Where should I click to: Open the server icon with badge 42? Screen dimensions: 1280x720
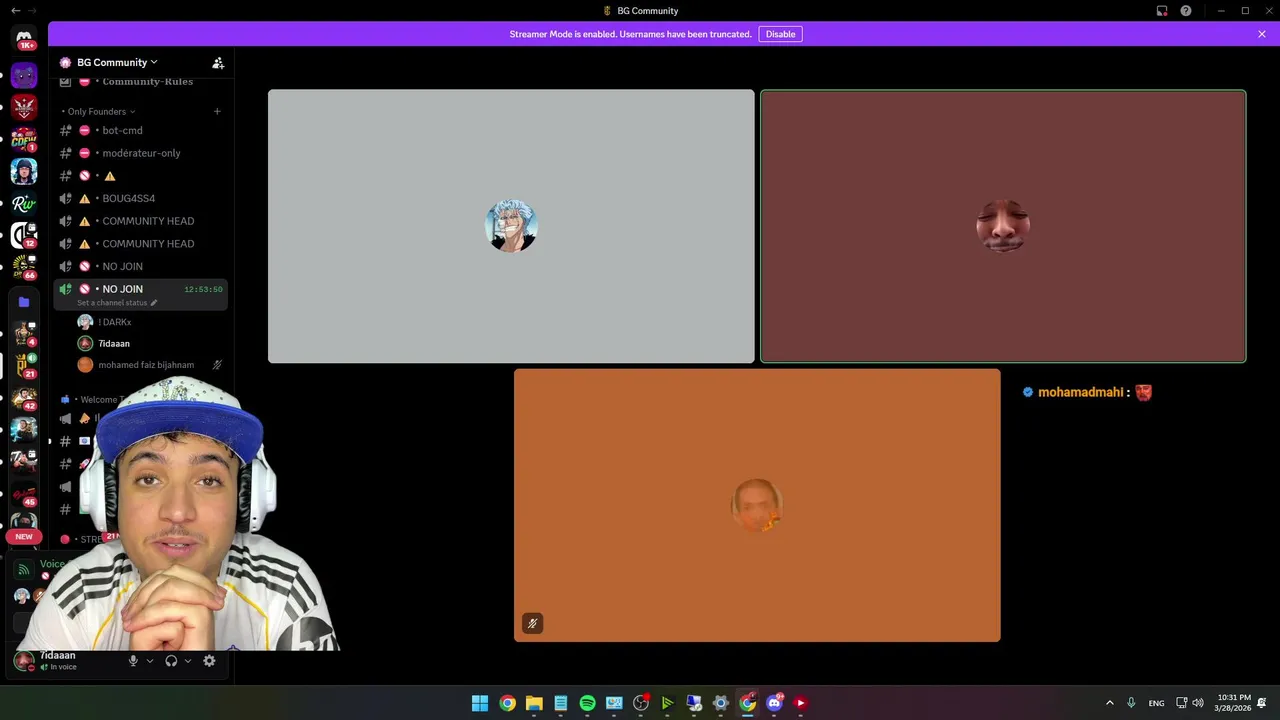(24, 397)
